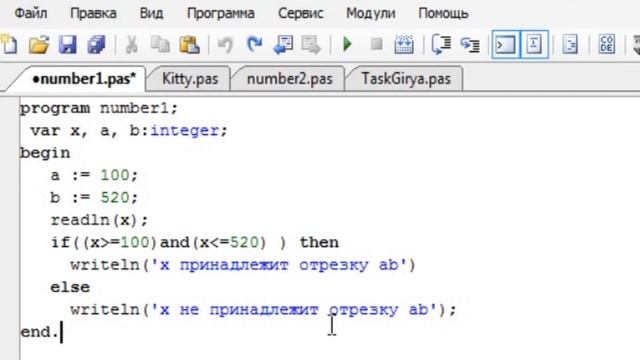This screenshot has height=360, width=640.
Task: Create a new file with the New icon
Action: tap(9, 44)
